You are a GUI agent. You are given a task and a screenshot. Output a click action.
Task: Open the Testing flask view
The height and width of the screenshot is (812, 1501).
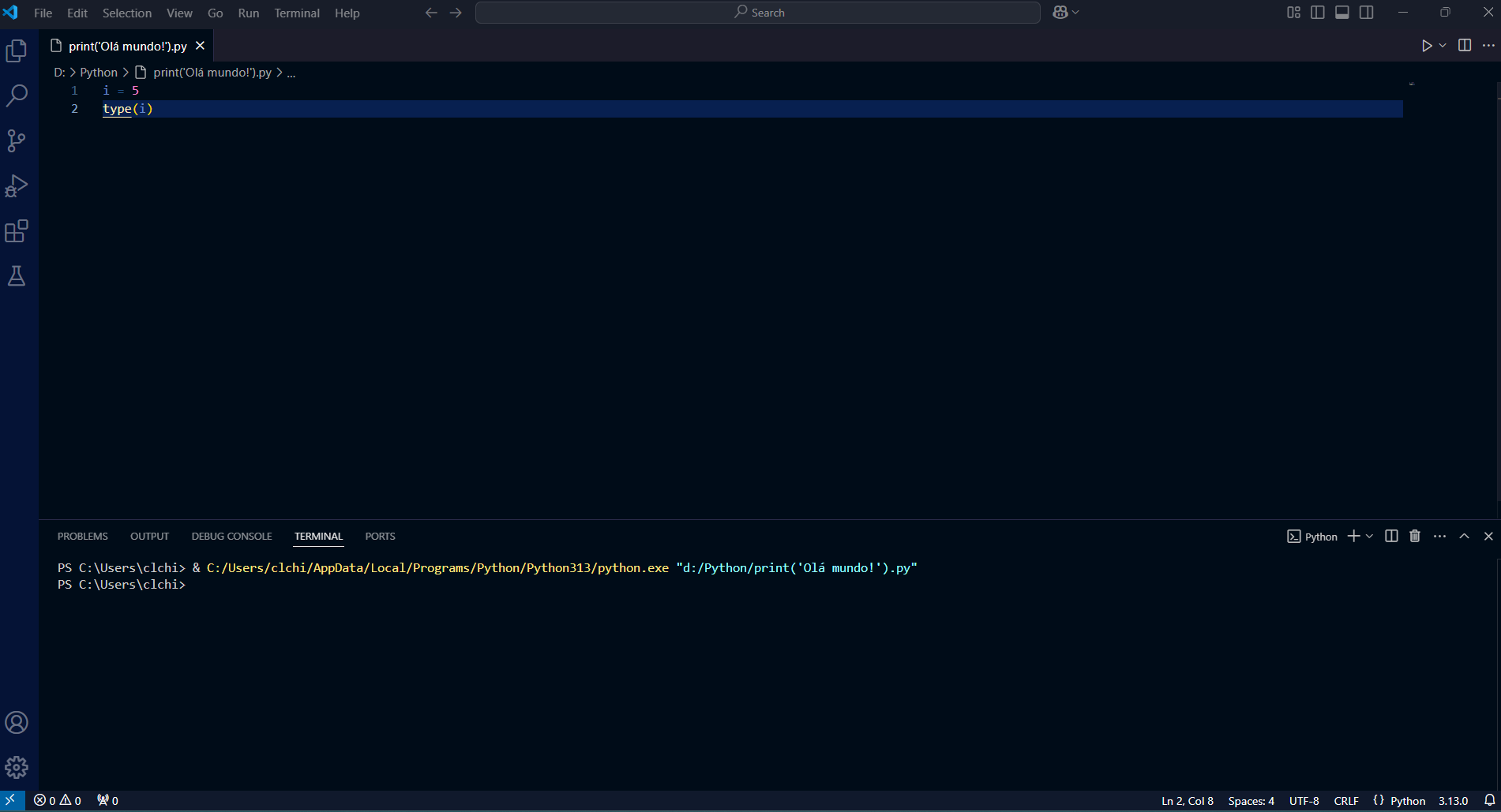[17, 276]
